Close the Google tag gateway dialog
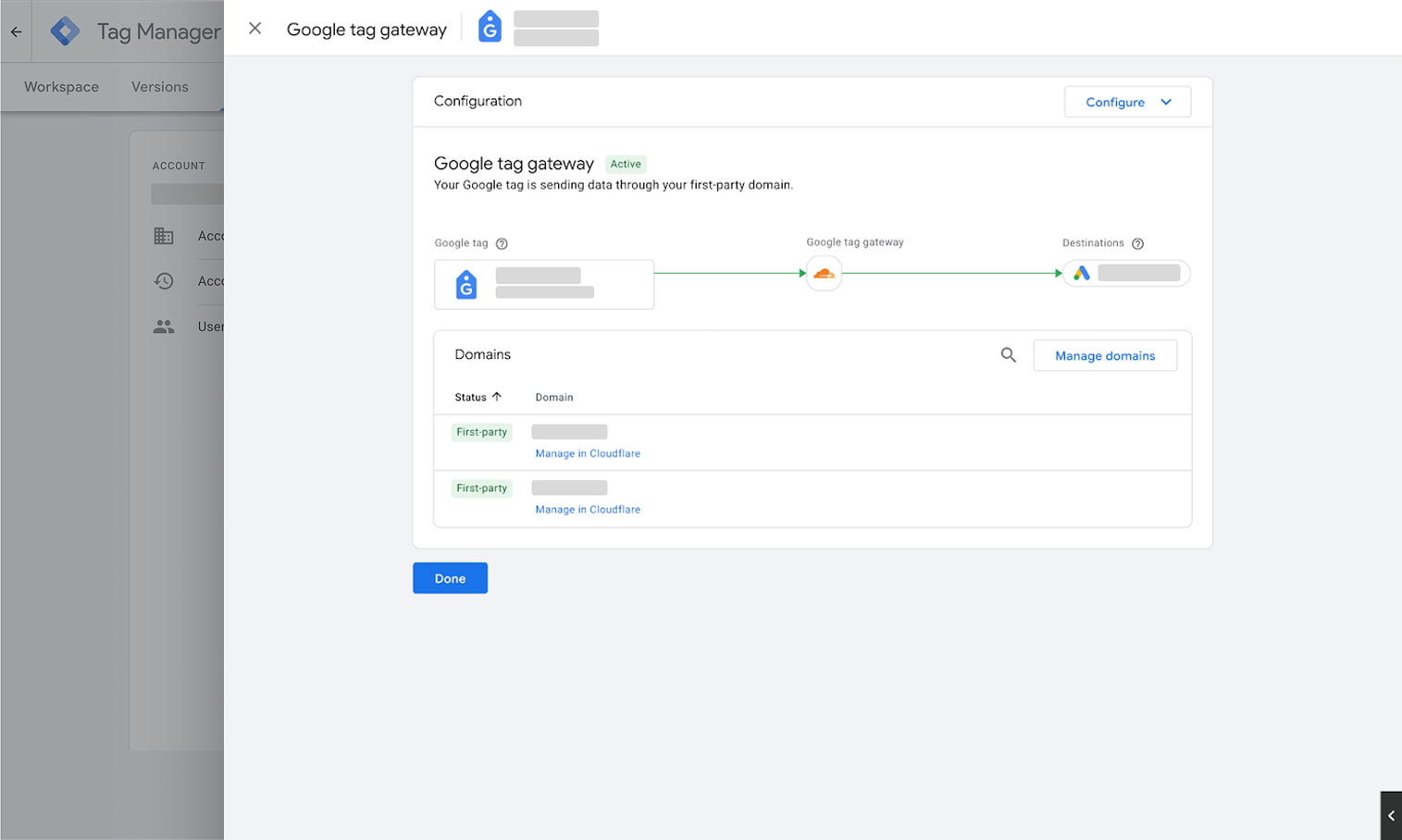The image size is (1402, 840). pyautogui.click(x=254, y=27)
